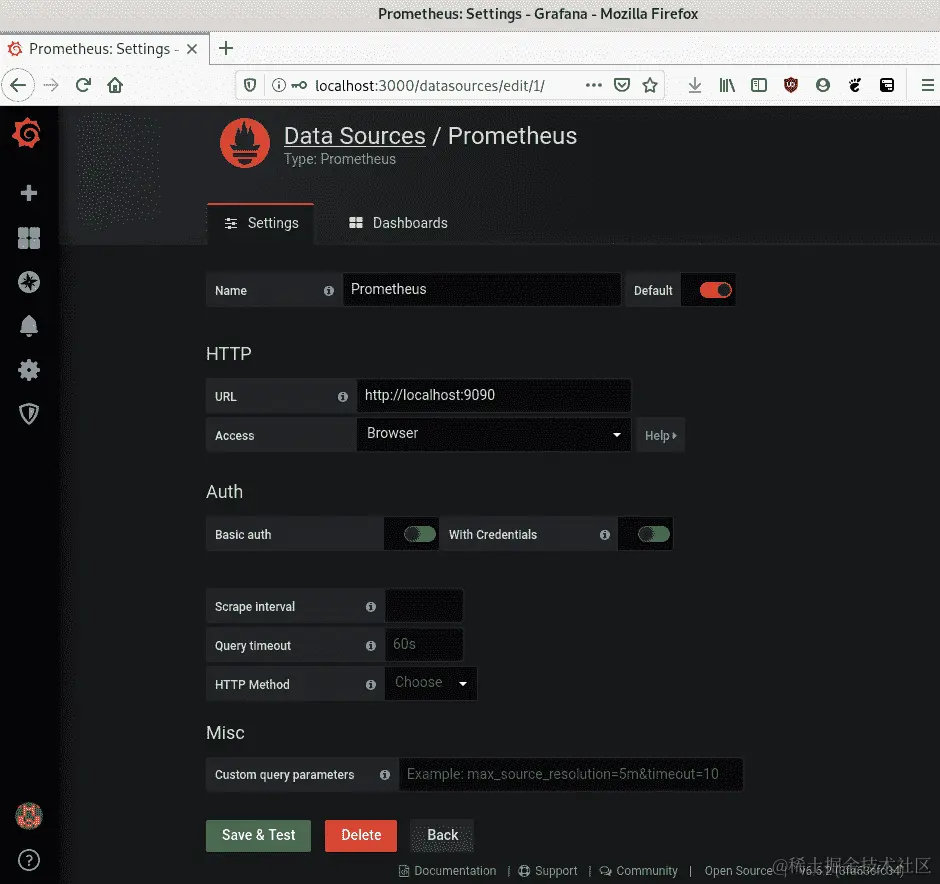Click the Query timeout input field
Screen dimensions: 940x884
coord(424,644)
